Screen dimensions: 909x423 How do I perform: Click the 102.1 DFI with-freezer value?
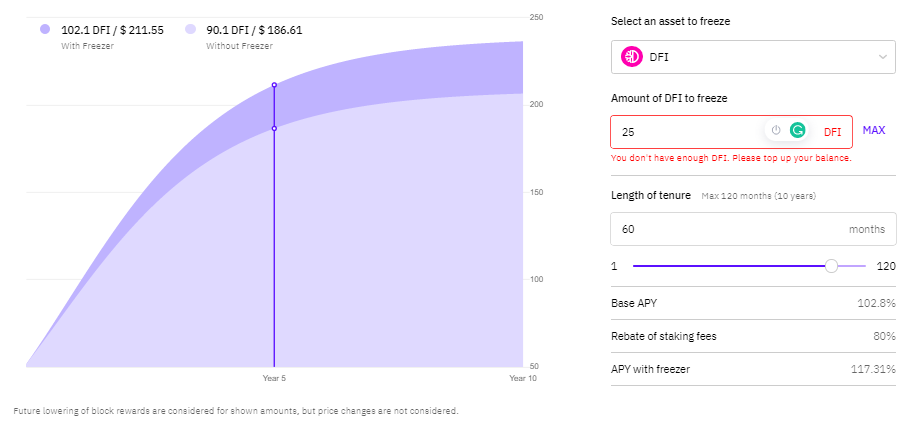click(x=112, y=30)
